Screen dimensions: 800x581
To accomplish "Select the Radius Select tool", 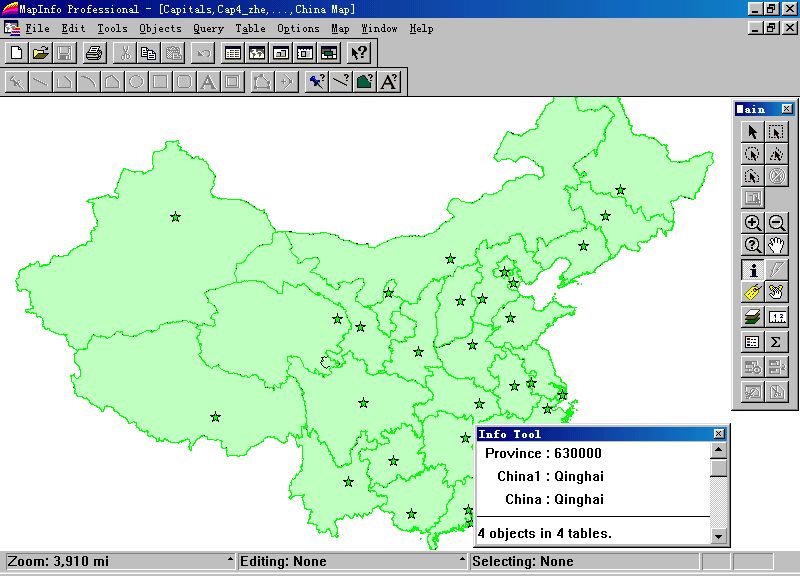I will tap(753, 154).
